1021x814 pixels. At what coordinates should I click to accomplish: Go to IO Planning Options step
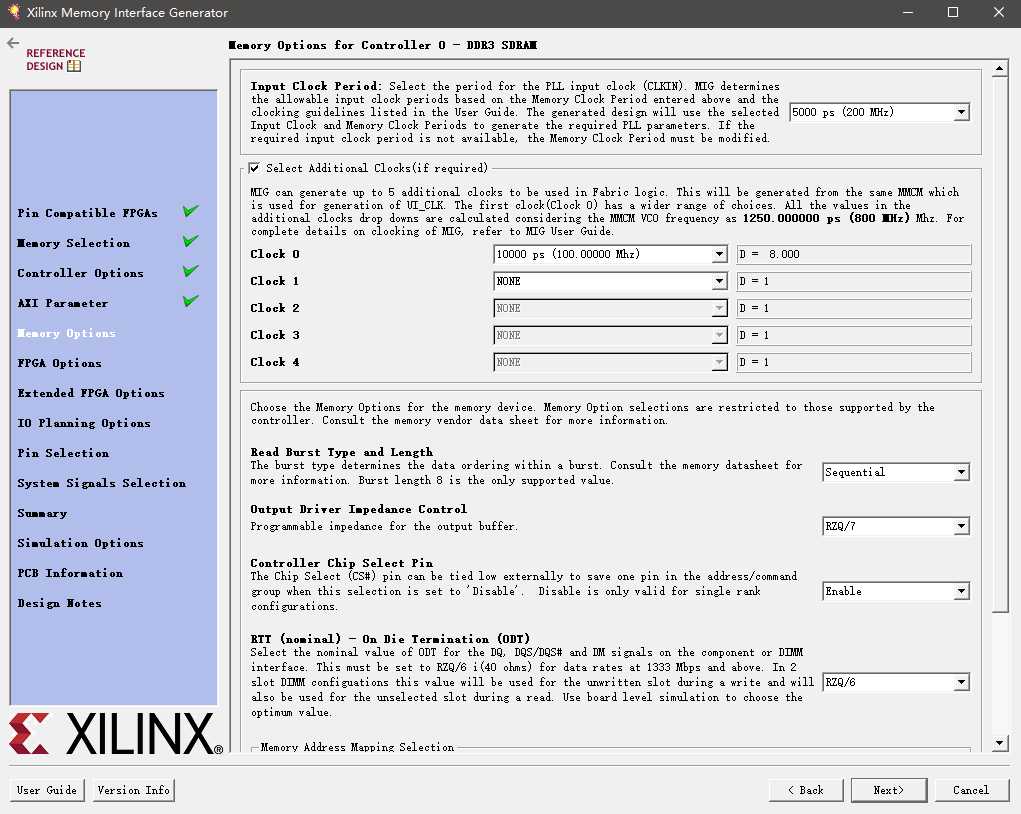click(84, 423)
